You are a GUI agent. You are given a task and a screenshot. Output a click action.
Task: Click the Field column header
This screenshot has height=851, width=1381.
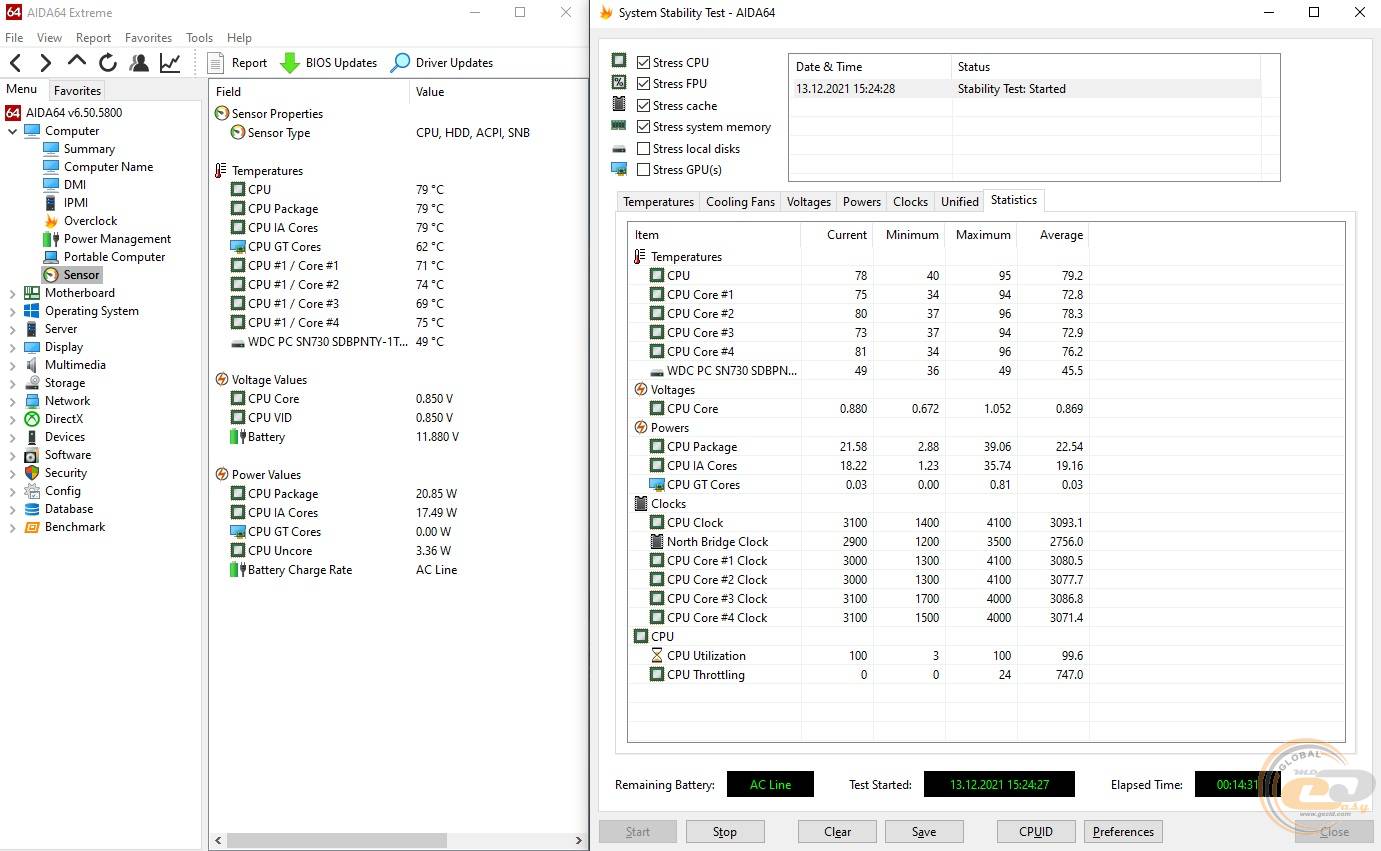[x=309, y=91]
